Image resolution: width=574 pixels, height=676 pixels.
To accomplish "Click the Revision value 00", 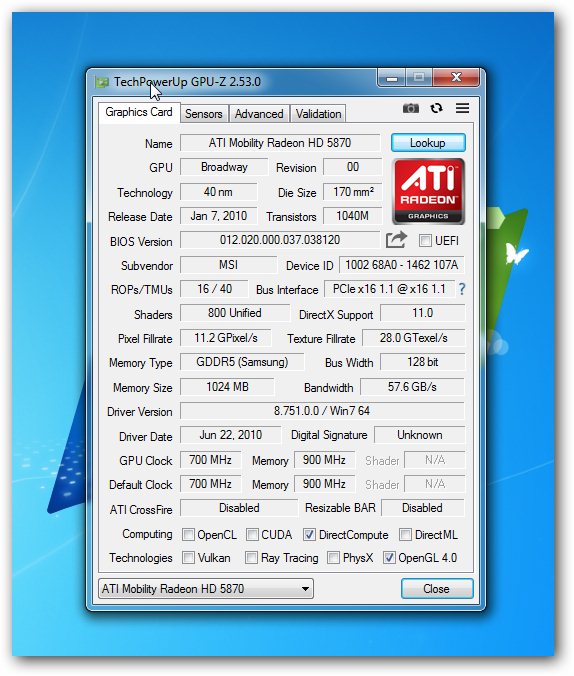I will pyautogui.click(x=353, y=167).
